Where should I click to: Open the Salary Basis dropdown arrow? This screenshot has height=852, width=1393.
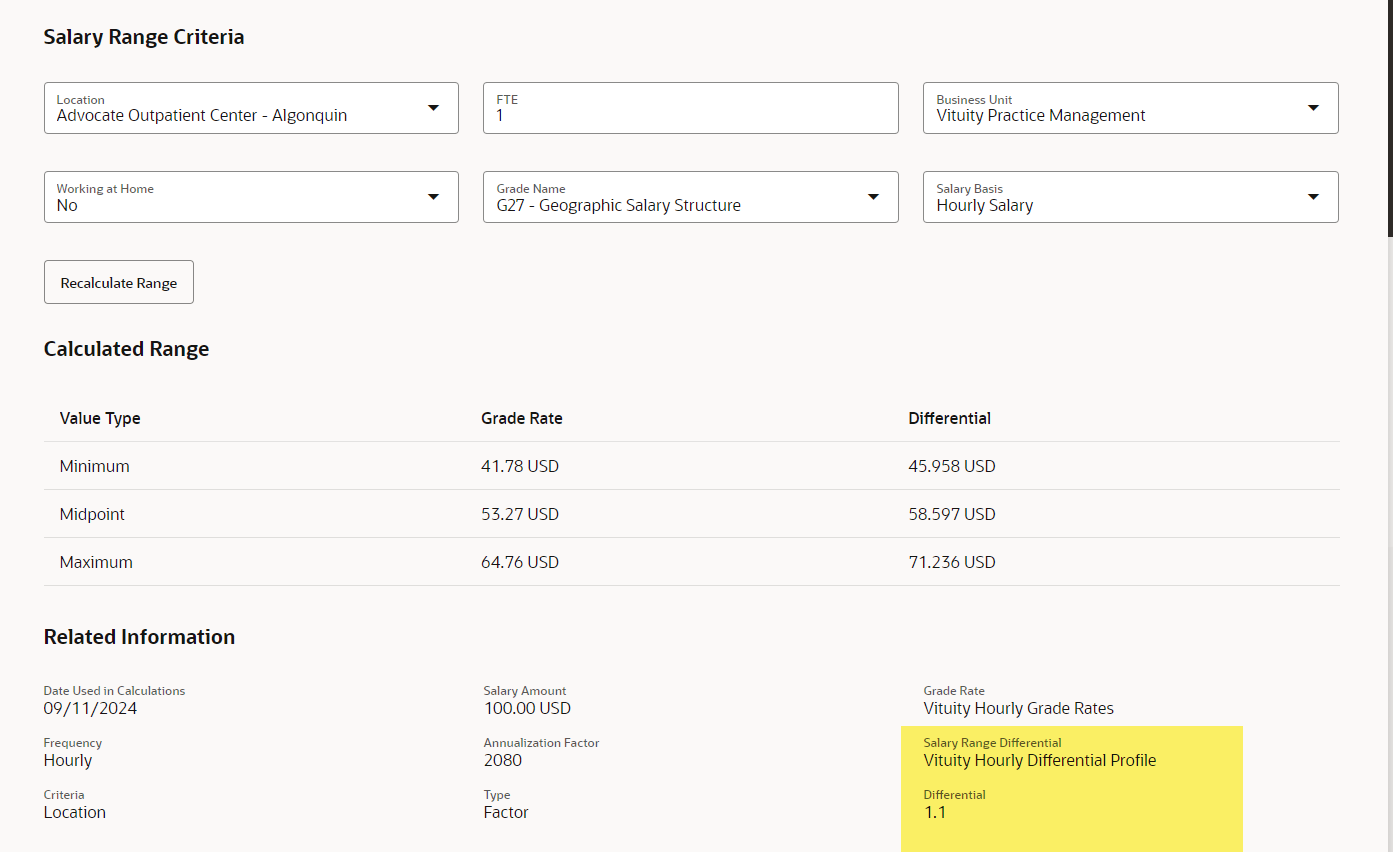tap(1313, 197)
